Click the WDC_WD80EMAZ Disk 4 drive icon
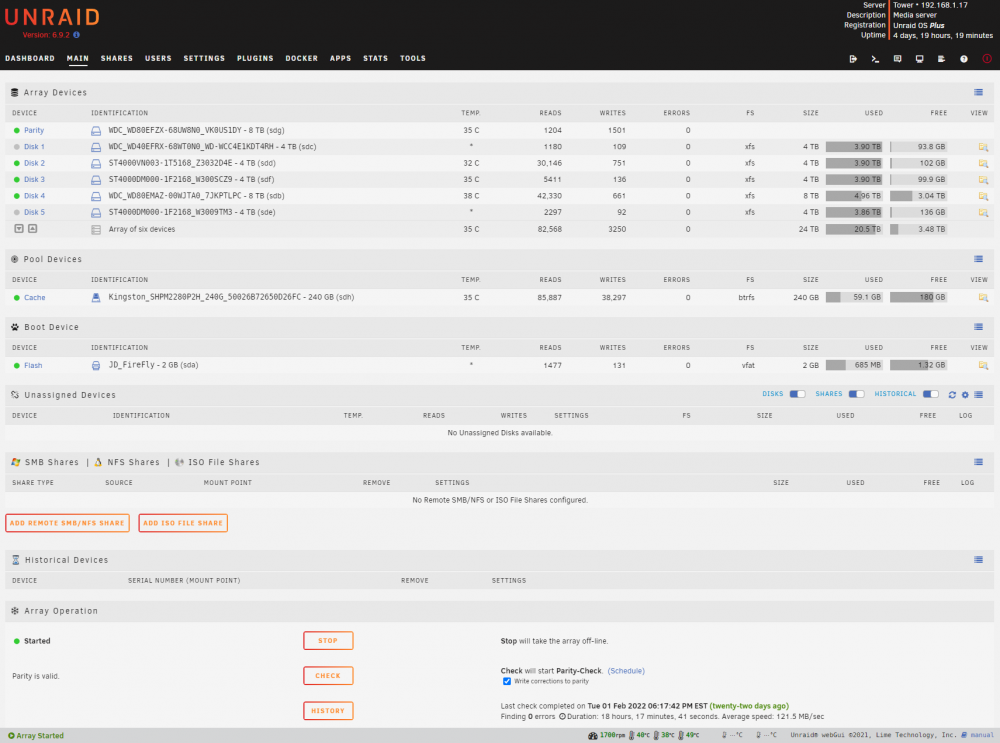 [x=96, y=196]
